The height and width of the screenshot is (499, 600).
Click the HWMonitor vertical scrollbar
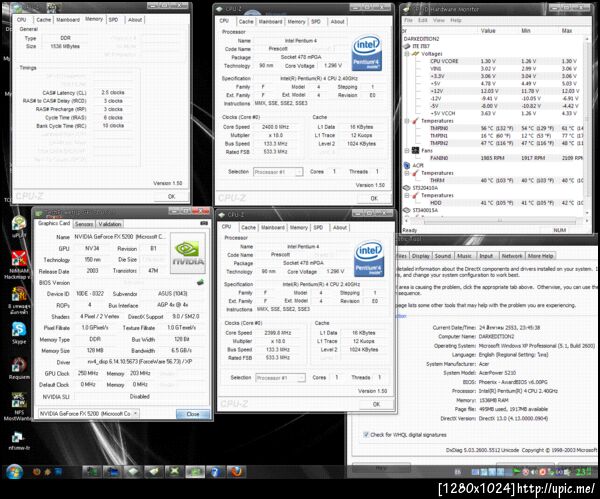click(x=587, y=125)
